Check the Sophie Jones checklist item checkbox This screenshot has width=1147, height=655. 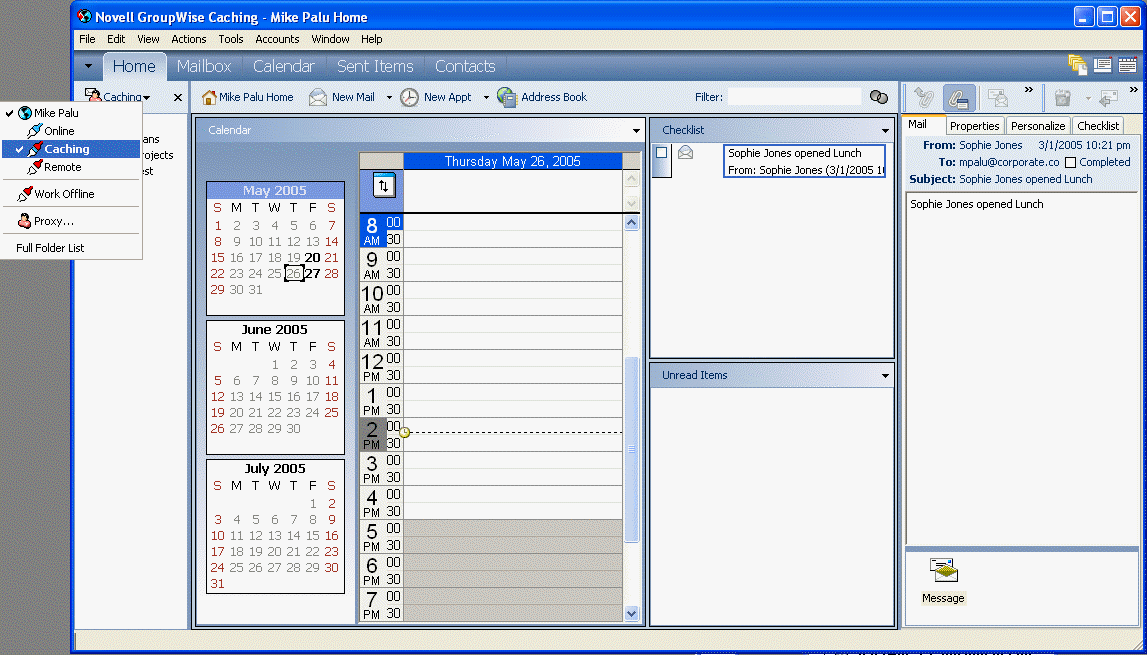pos(662,153)
